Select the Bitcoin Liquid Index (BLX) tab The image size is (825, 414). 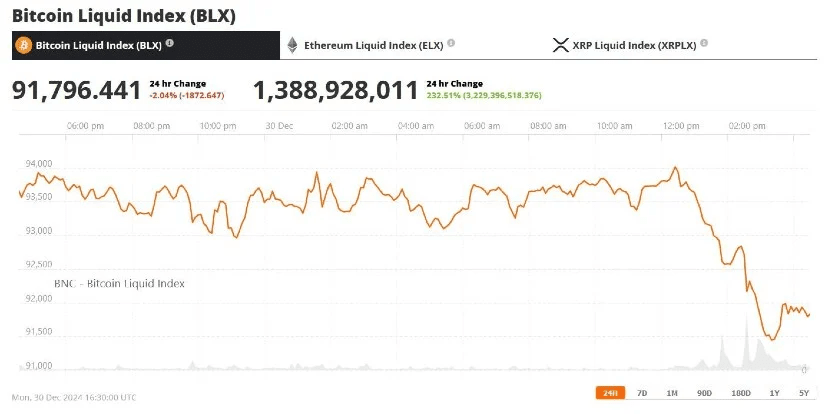point(98,45)
